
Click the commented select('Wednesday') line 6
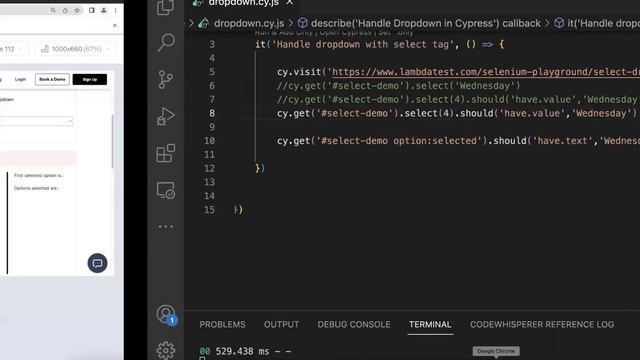pyautogui.click(x=399, y=86)
